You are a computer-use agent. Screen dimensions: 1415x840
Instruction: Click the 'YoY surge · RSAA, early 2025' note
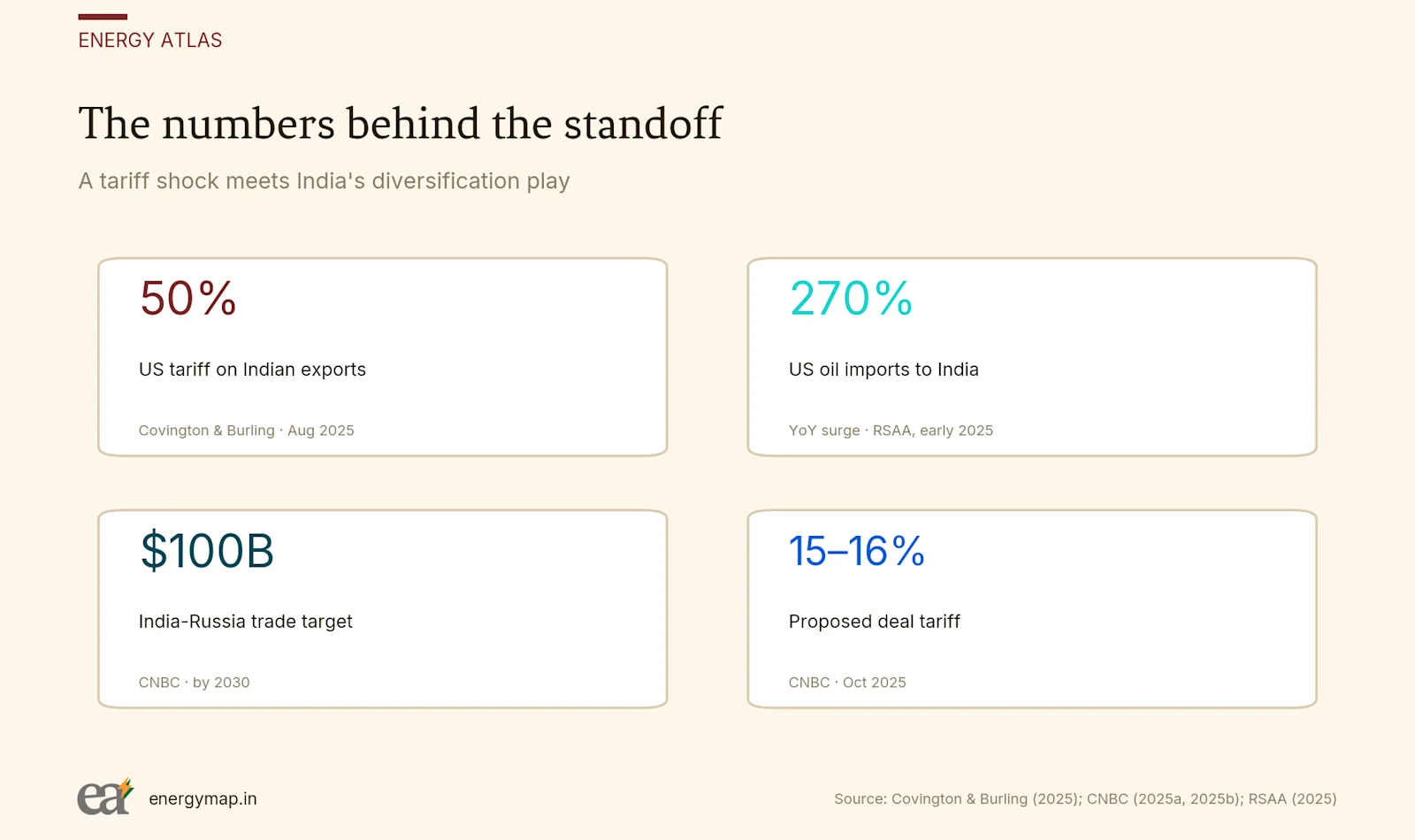pos(891,431)
